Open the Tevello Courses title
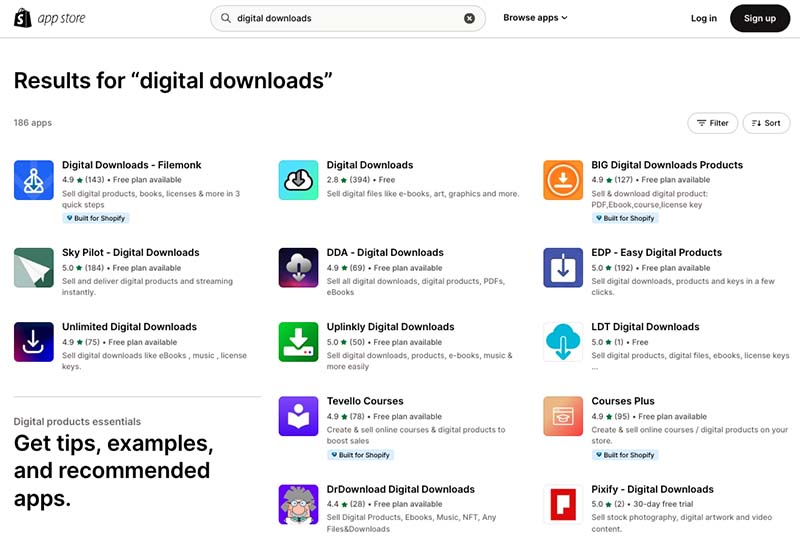The width and height of the screenshot is (800, 542). coord(365,401)
